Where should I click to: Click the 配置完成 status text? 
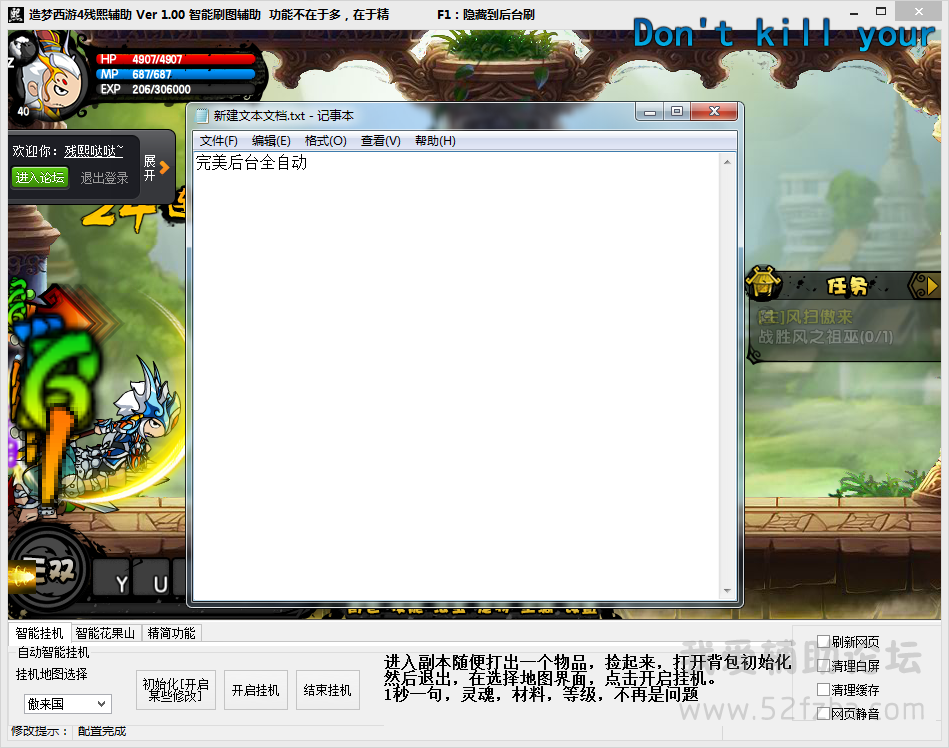point(102,731)
